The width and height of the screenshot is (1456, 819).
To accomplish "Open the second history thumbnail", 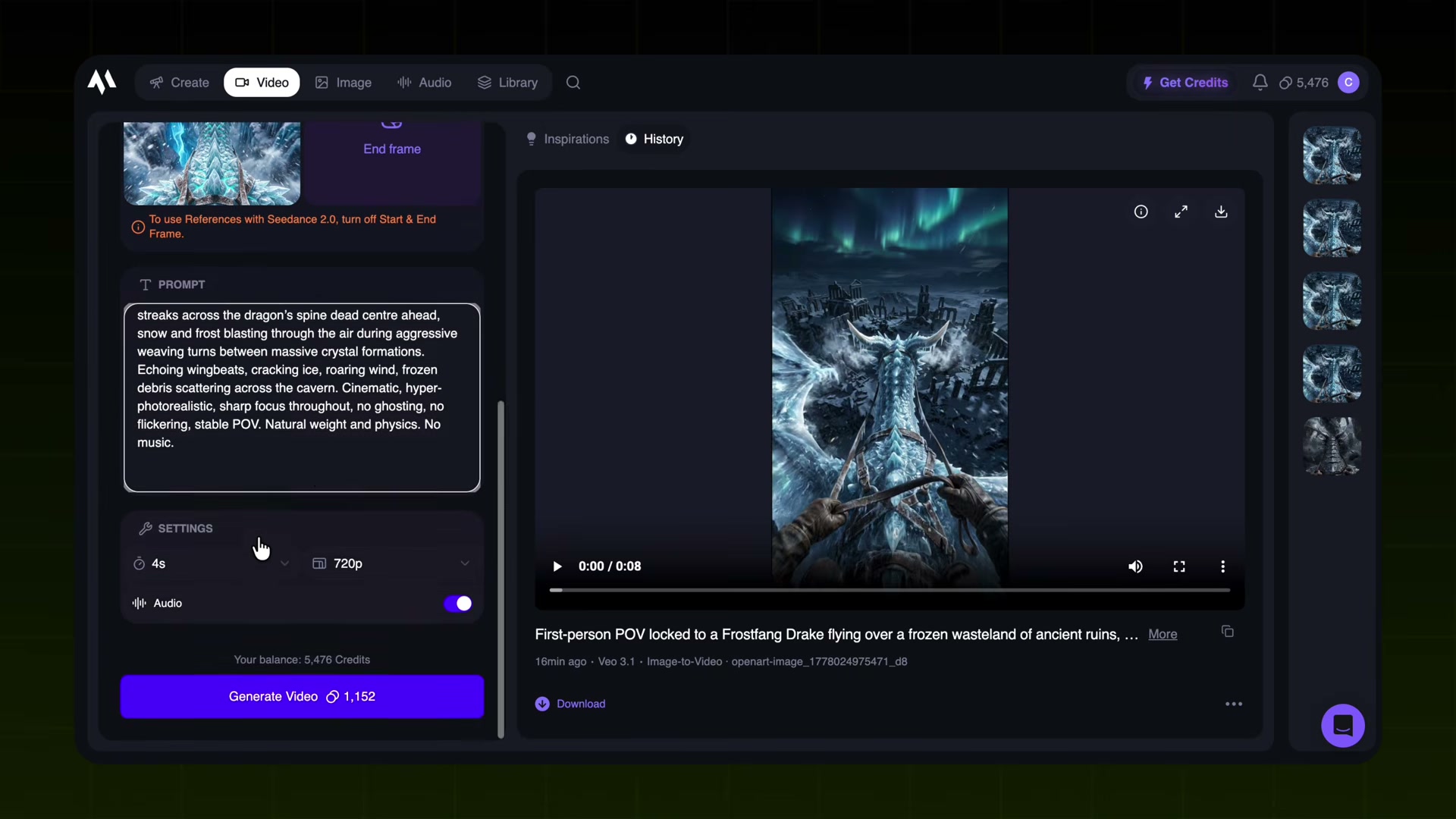I will pyautogui.click(x=1332, y=228).
